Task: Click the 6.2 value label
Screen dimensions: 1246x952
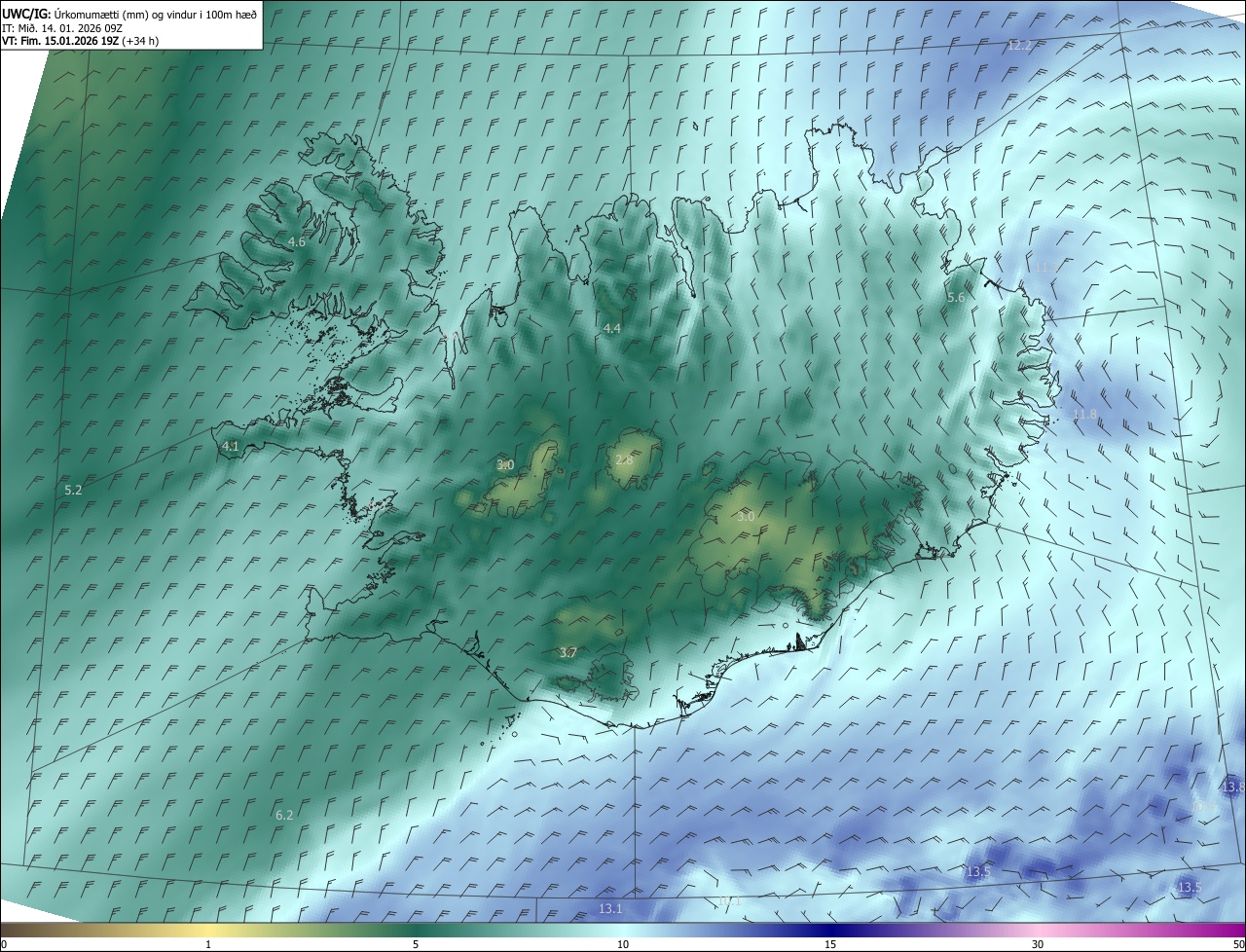Action: 284,815
